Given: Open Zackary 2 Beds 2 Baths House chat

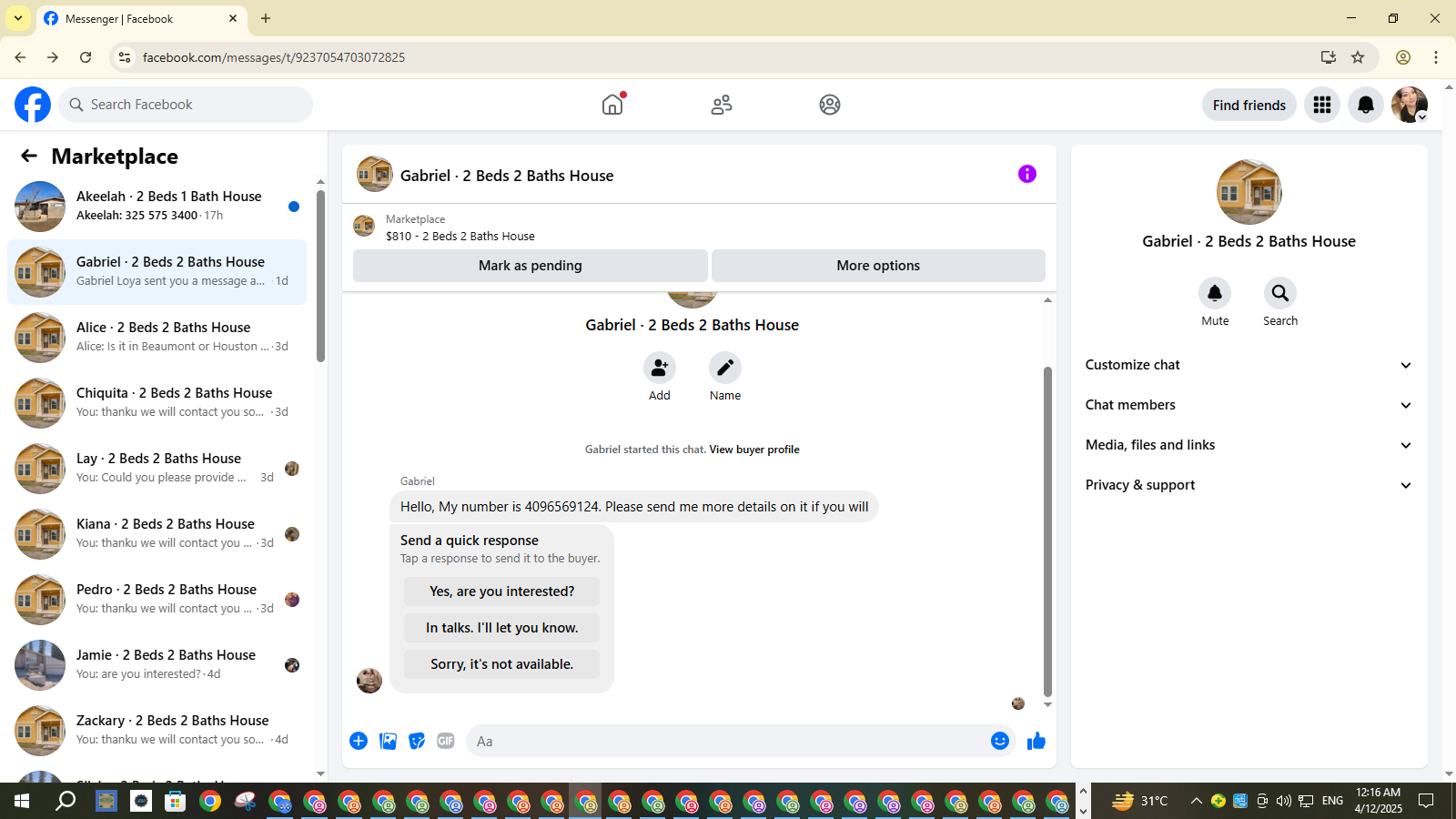Looking at the screenshot, I should point(157,731).
